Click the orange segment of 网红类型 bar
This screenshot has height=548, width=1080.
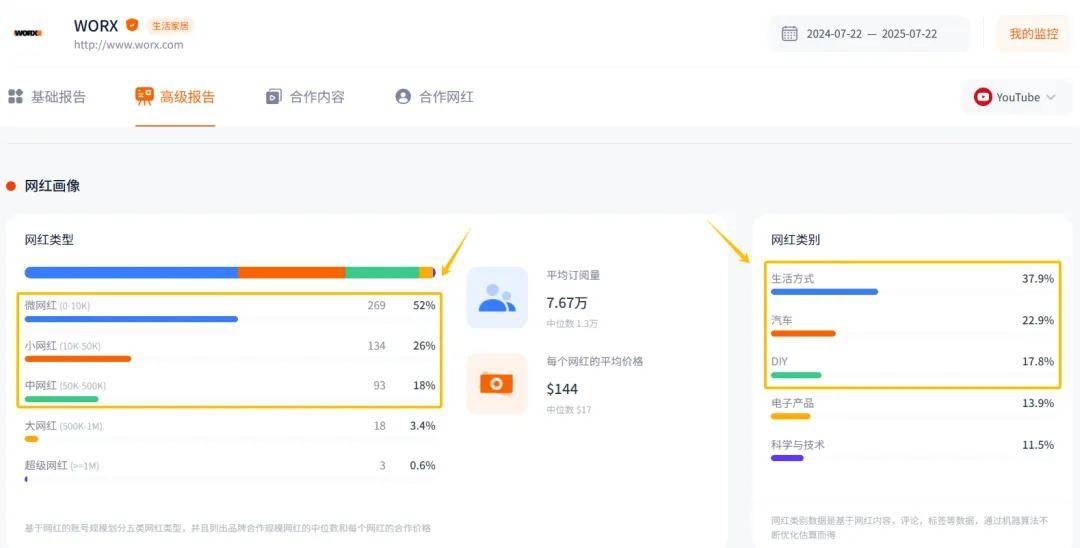(291, 273)
